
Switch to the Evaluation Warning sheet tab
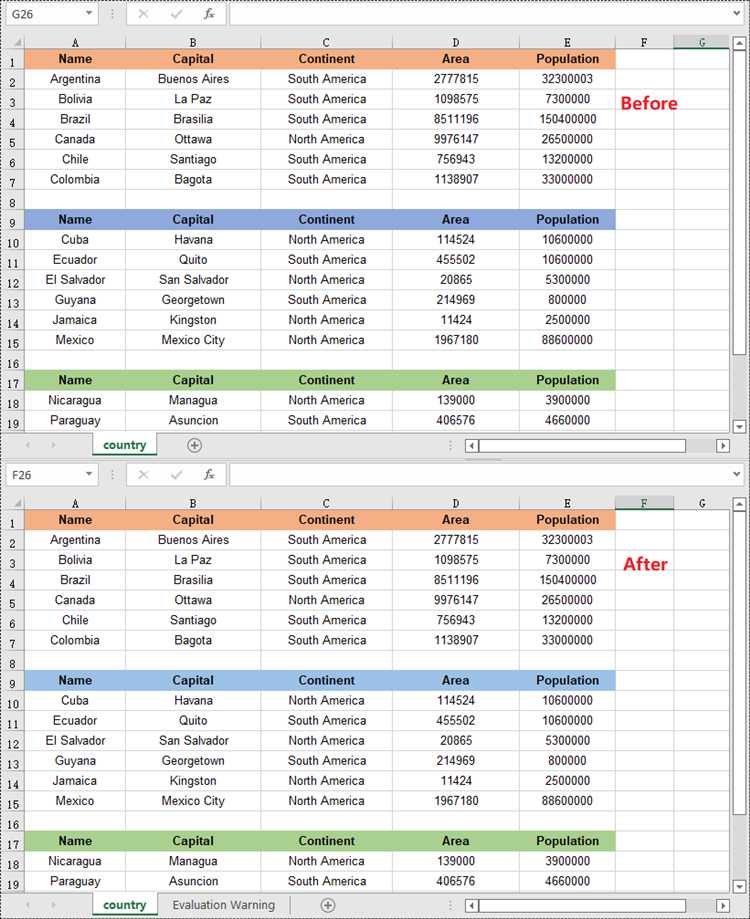223,905
